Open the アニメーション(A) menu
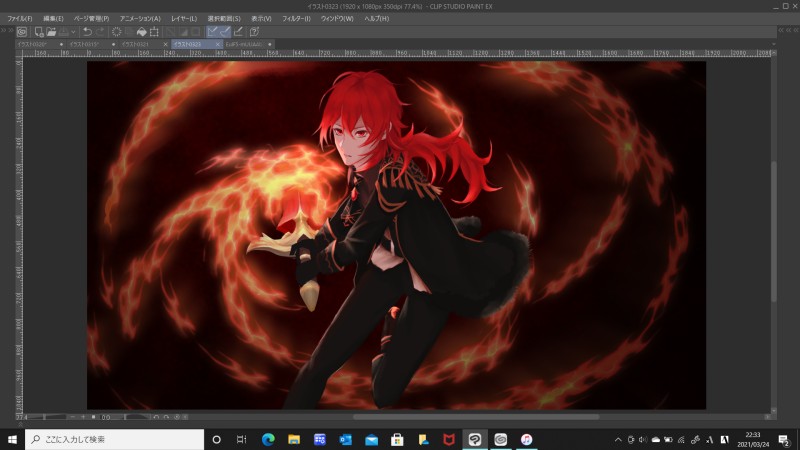The image size is (800, 450). [x=140, y=18]
